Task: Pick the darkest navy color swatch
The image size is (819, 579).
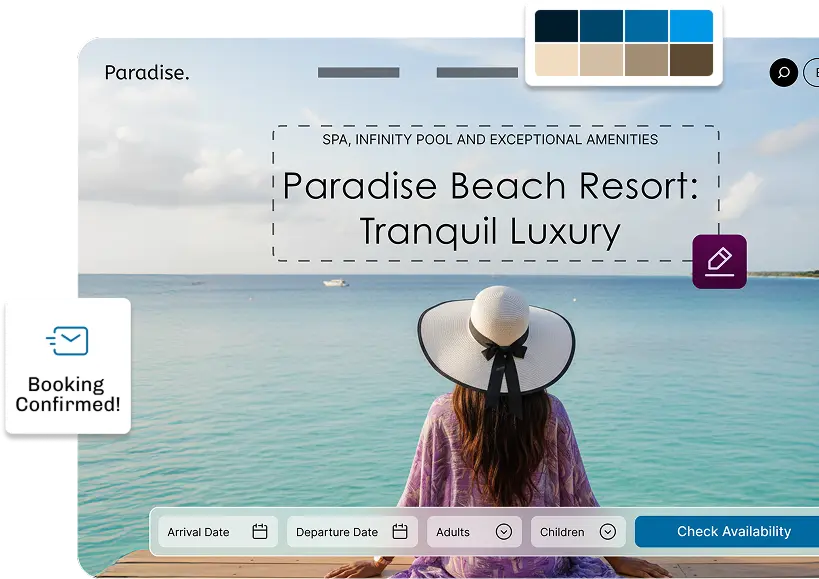Action: coord(556,26)
